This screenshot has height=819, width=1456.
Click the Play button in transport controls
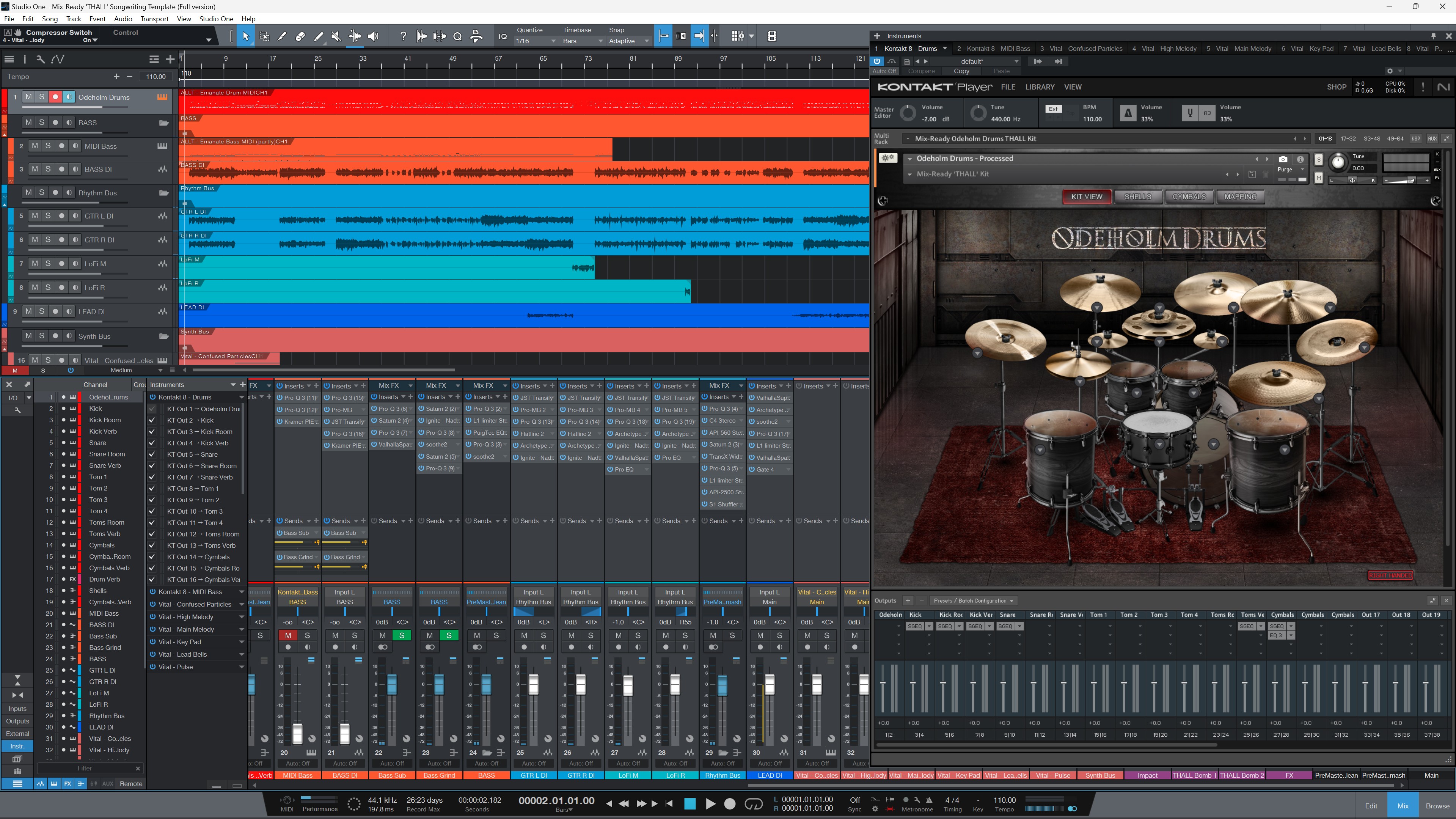pyautogui.click(x=710, y=803)
